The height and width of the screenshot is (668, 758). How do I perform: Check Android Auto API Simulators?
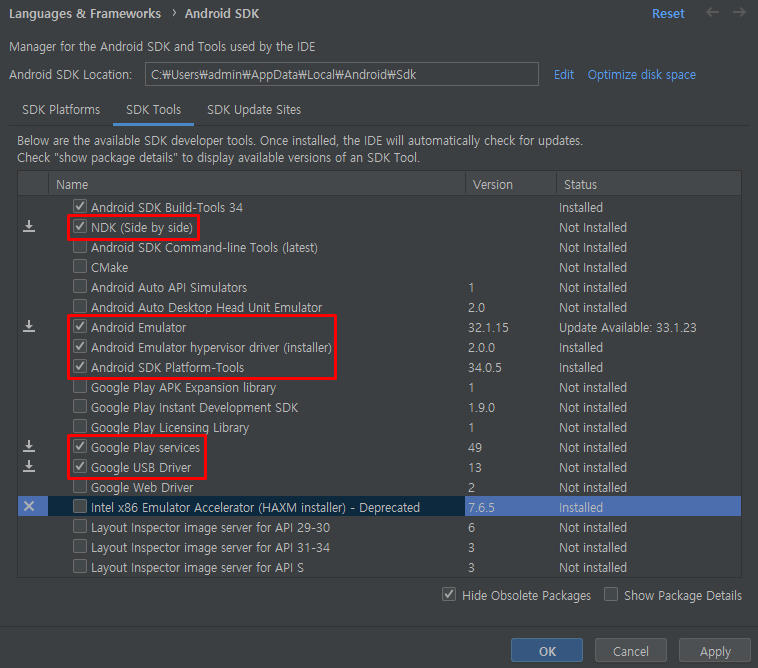80,286
